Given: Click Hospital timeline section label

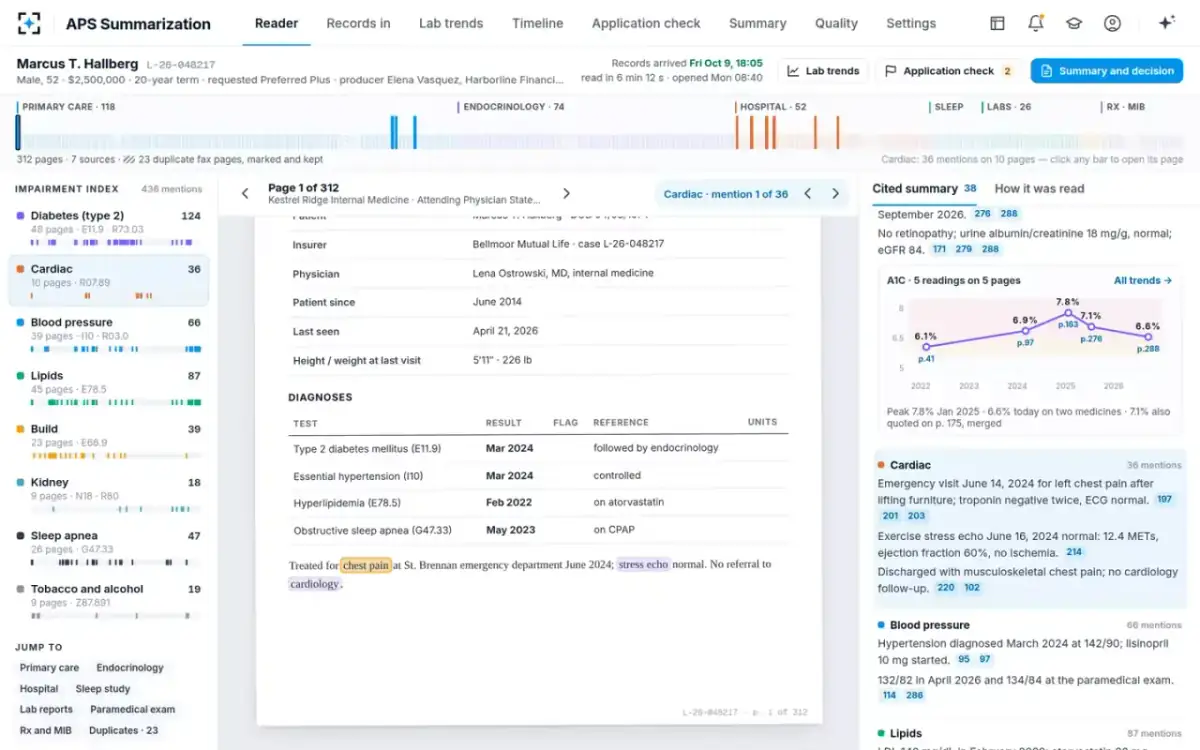Looking at the screenshot, I should click(773, 107).
